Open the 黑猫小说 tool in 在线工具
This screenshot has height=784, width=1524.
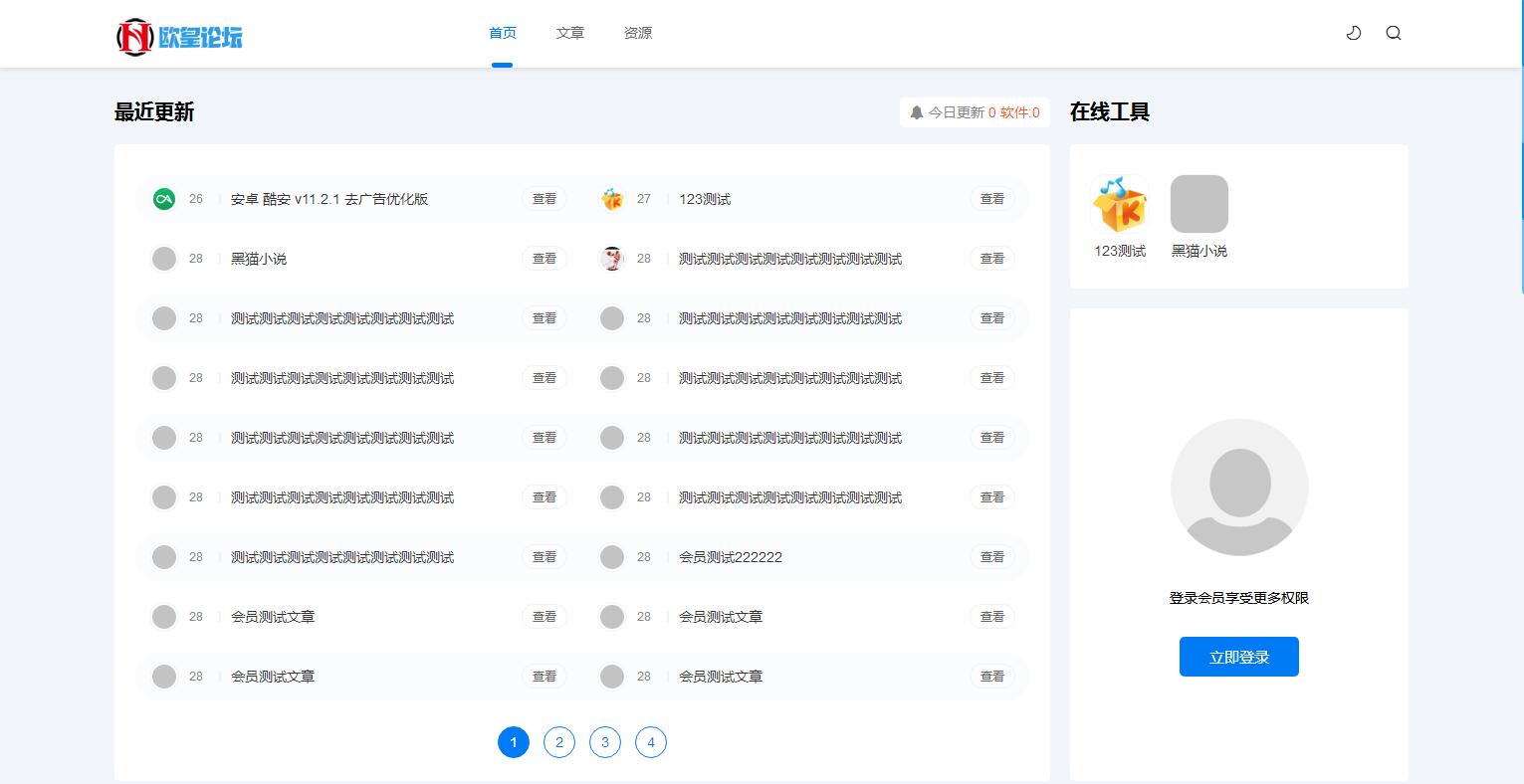[x=1198, y=204]
